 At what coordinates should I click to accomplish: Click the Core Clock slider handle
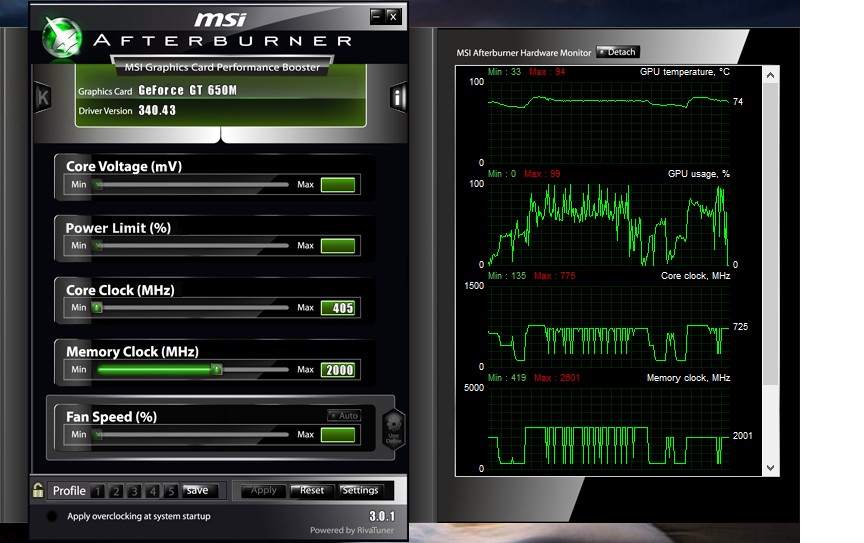pyautogui.click(x=98, y=308)
